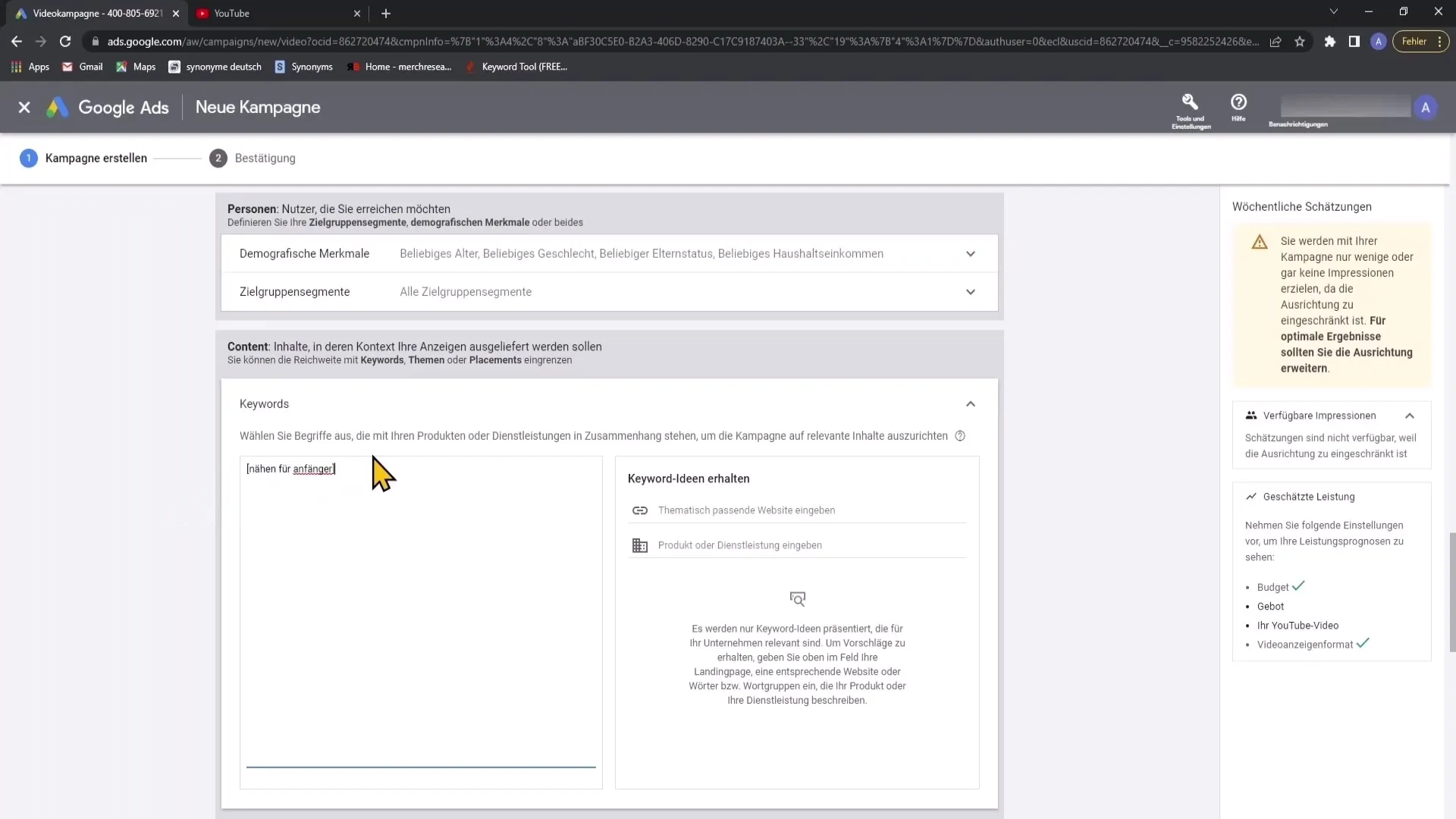Image resolution: width=1456 pixels, height=819 pixels.
Task: Click the Videoanzeigenformat list item
Action: [x=1313, y=645]
